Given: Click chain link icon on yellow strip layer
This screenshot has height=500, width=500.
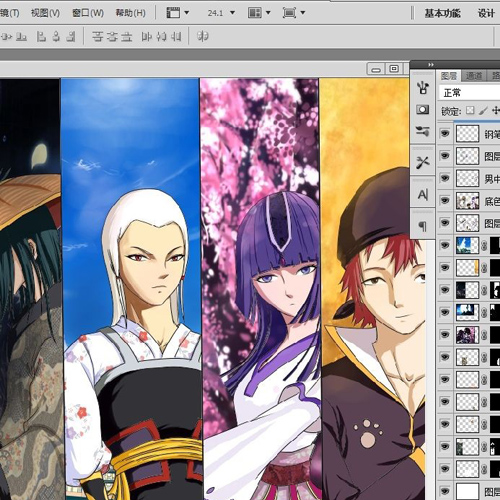Looking at the screenshot, I should point(484,268).
